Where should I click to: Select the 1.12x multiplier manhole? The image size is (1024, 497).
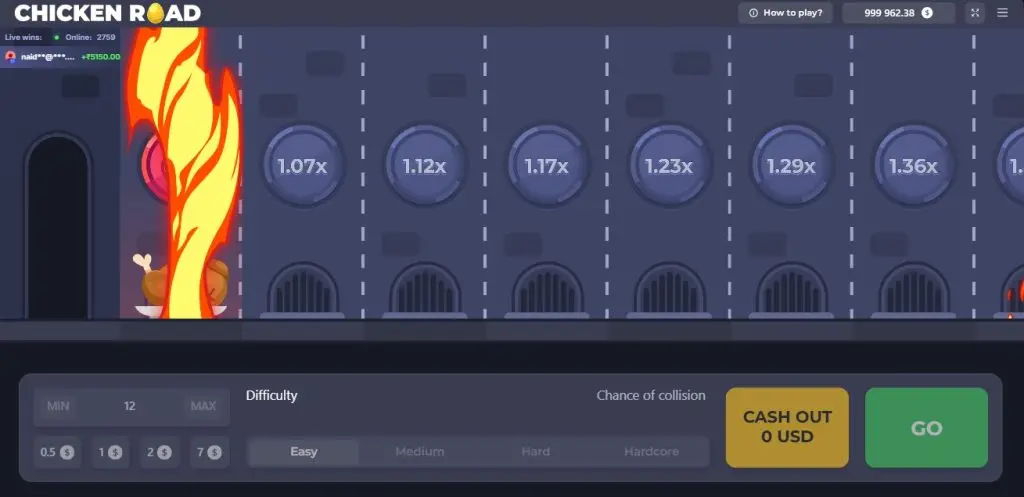(x=424, y=166)
